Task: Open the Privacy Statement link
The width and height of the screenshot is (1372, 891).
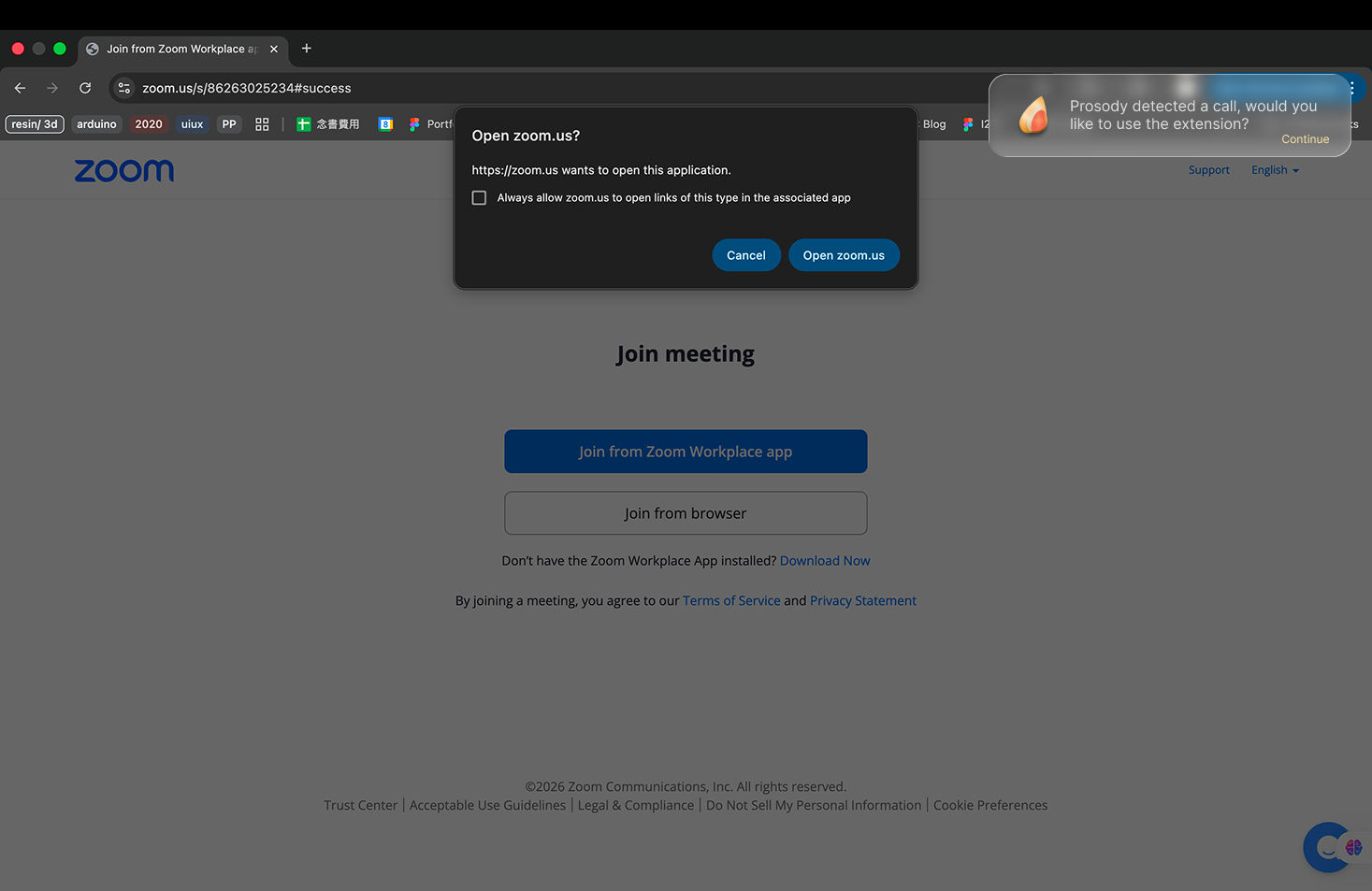Action: [x=863, y=601]
